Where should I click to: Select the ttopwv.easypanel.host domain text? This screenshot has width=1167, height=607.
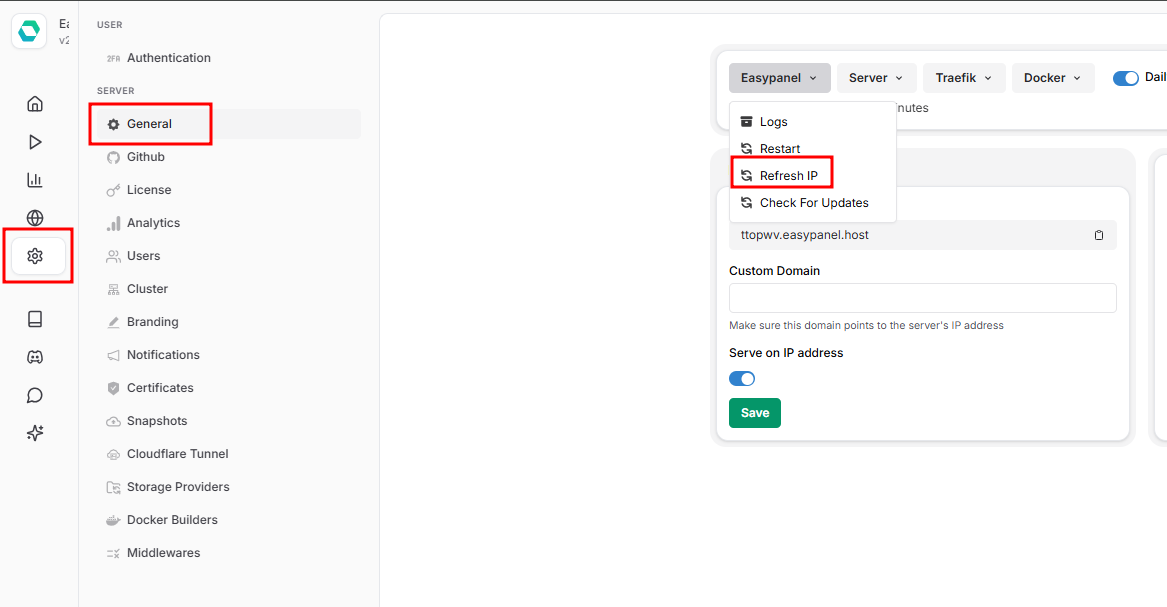(805, 235)
